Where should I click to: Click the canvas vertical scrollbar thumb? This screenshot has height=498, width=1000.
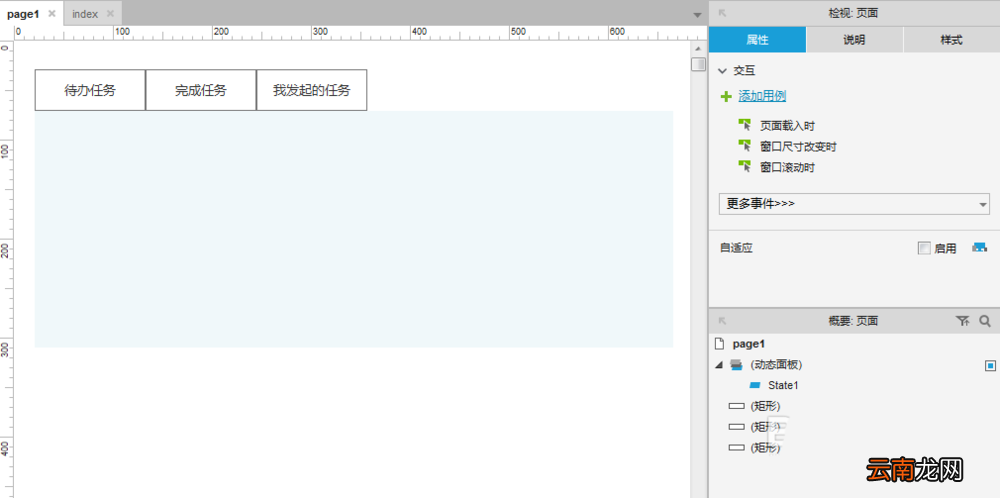tap(698, 64)
